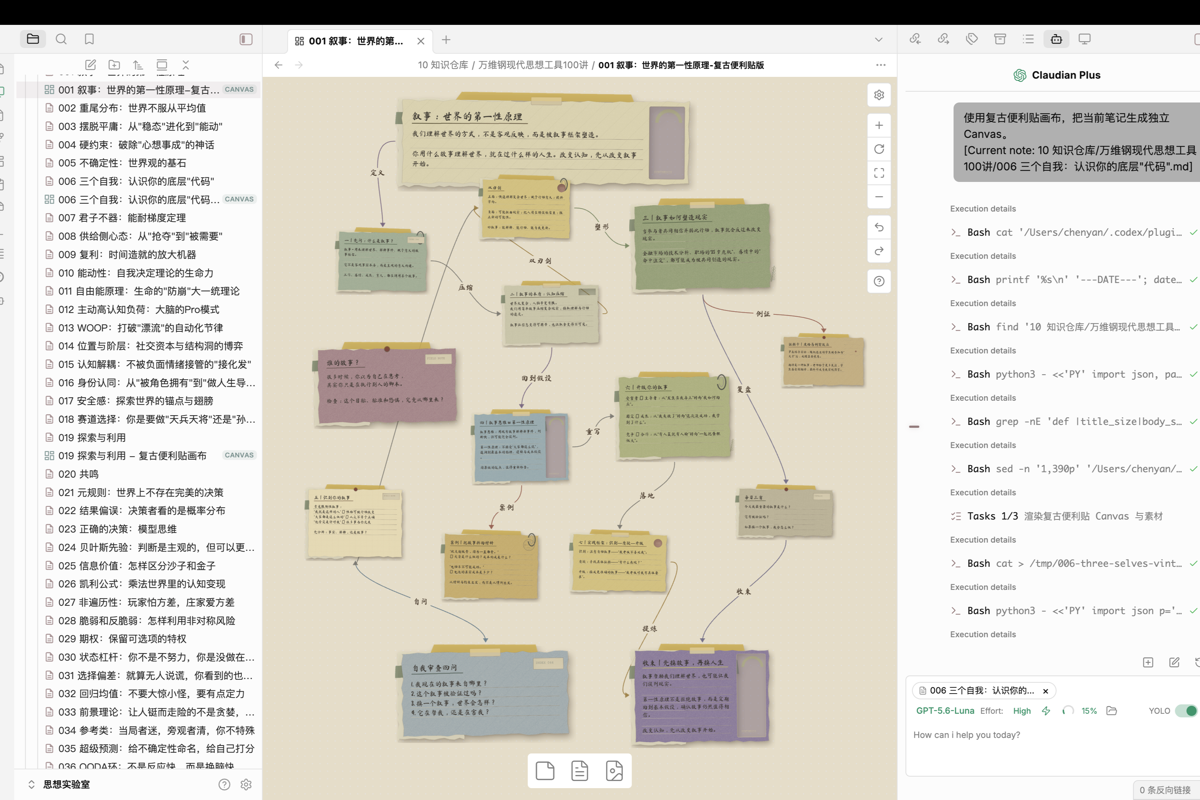The height and width of the screenshot is (800, 1200).
Task: Click the 万维钢现代思想工具100讲 breadcrumb
Action: pyautogui.click(x=533, y=65)
